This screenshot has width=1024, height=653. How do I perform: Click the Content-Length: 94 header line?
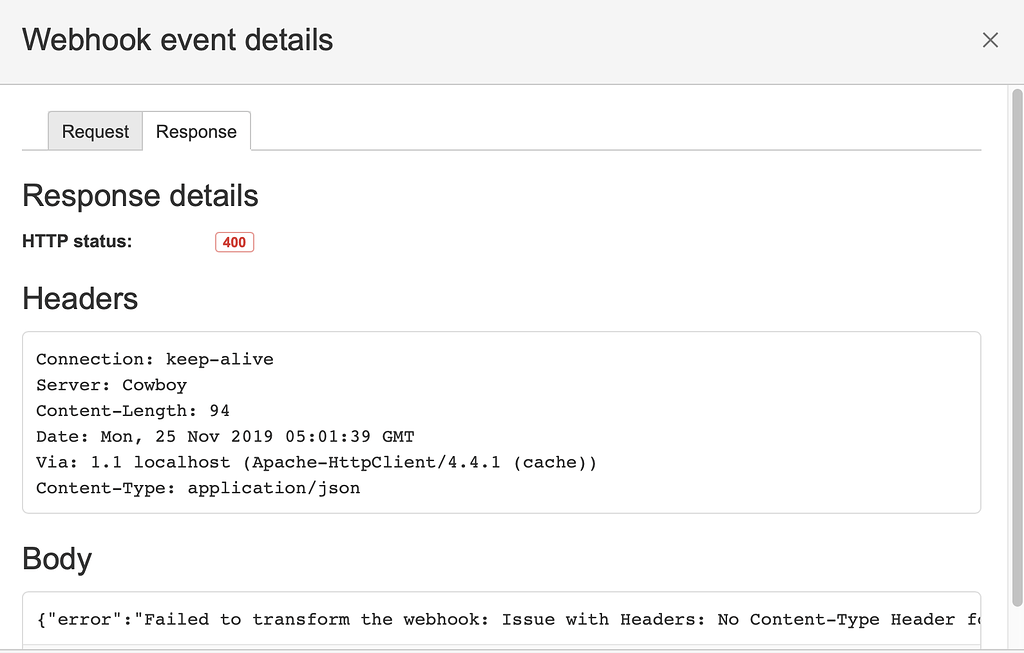(x=133, y=411)
